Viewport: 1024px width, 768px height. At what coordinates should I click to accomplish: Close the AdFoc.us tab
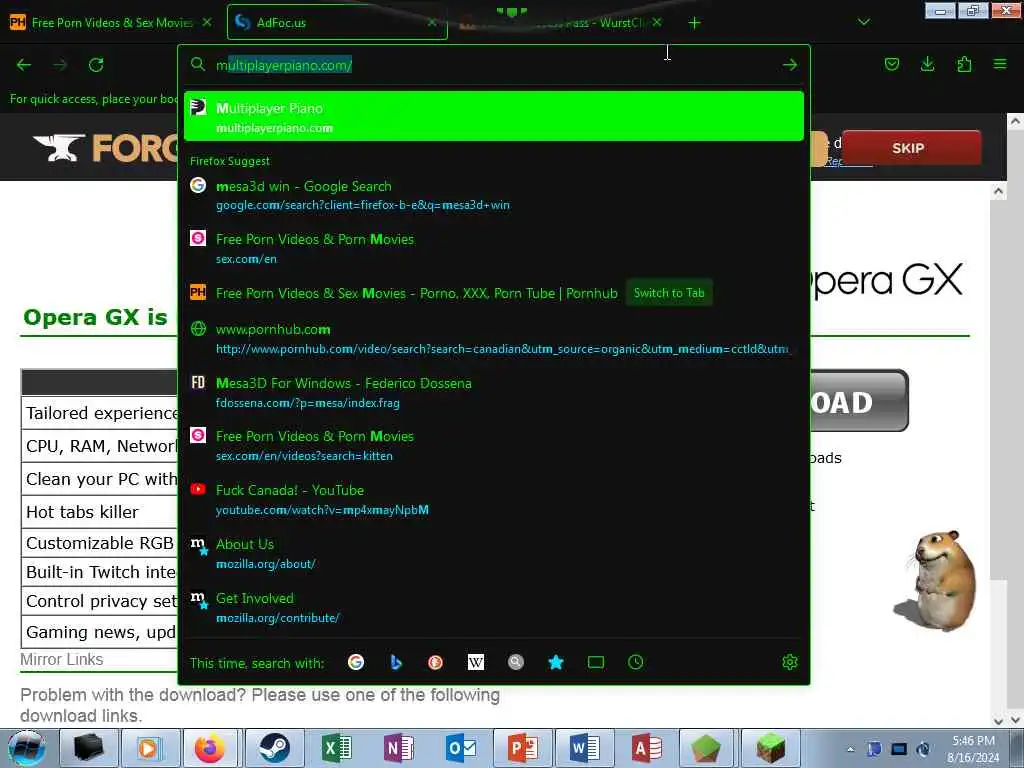tap(432, 22)
